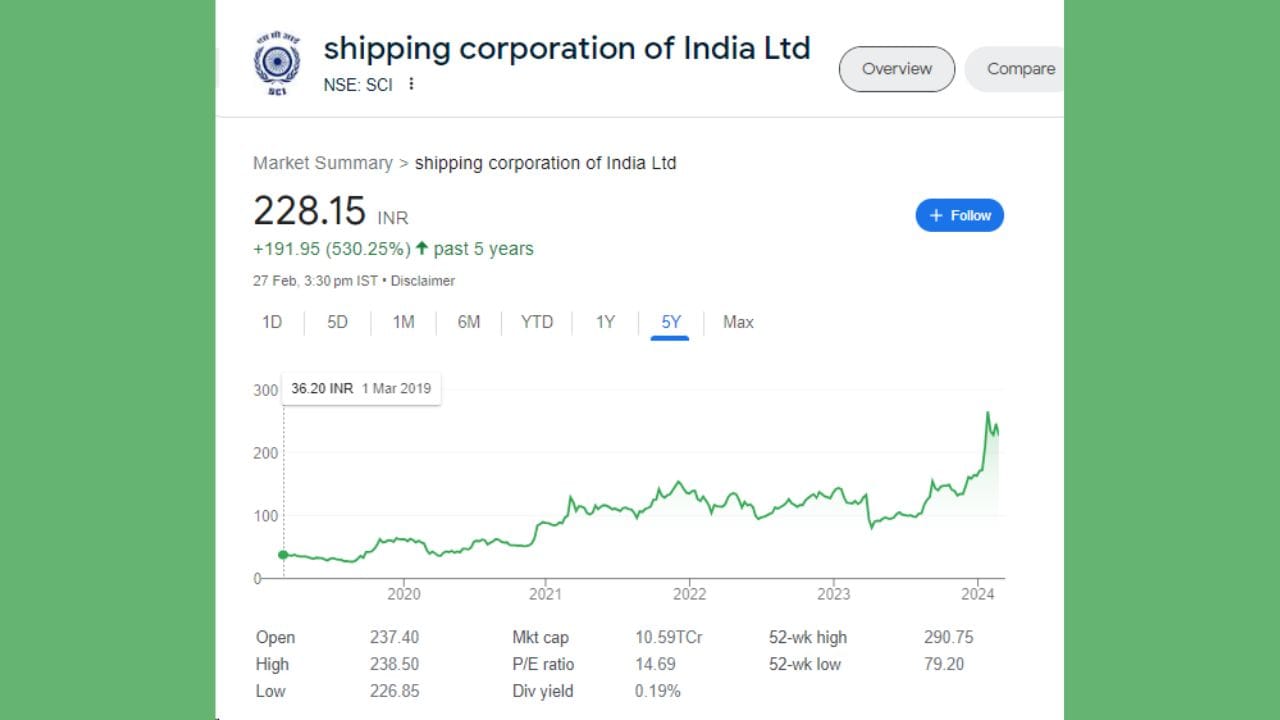1280x720 pixels.
Task: Open the Overview tab
Action: click(896, 69)
